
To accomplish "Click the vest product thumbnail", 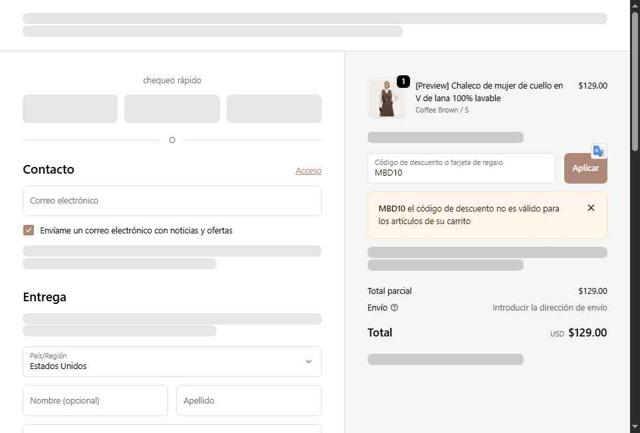I will tap(387, 98).
